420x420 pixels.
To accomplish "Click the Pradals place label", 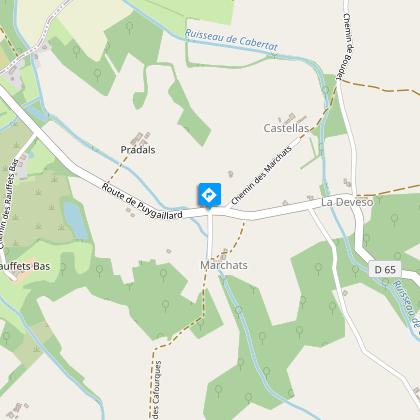I will point(138,150).
